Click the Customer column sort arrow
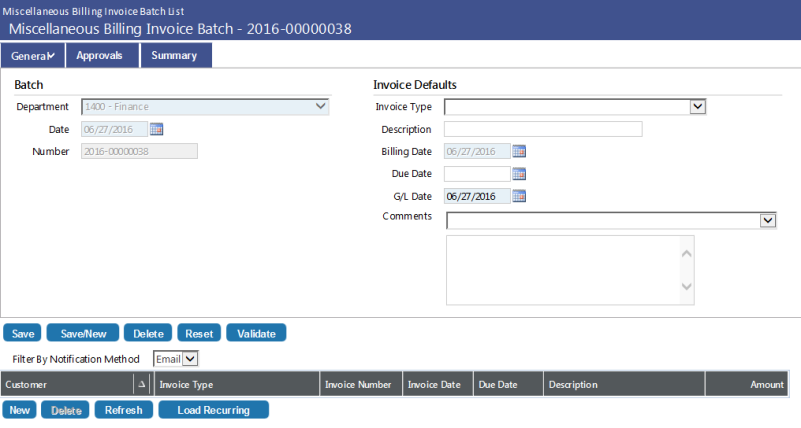The width and height of the screenshot is (801, 428). tap(140, 384)
